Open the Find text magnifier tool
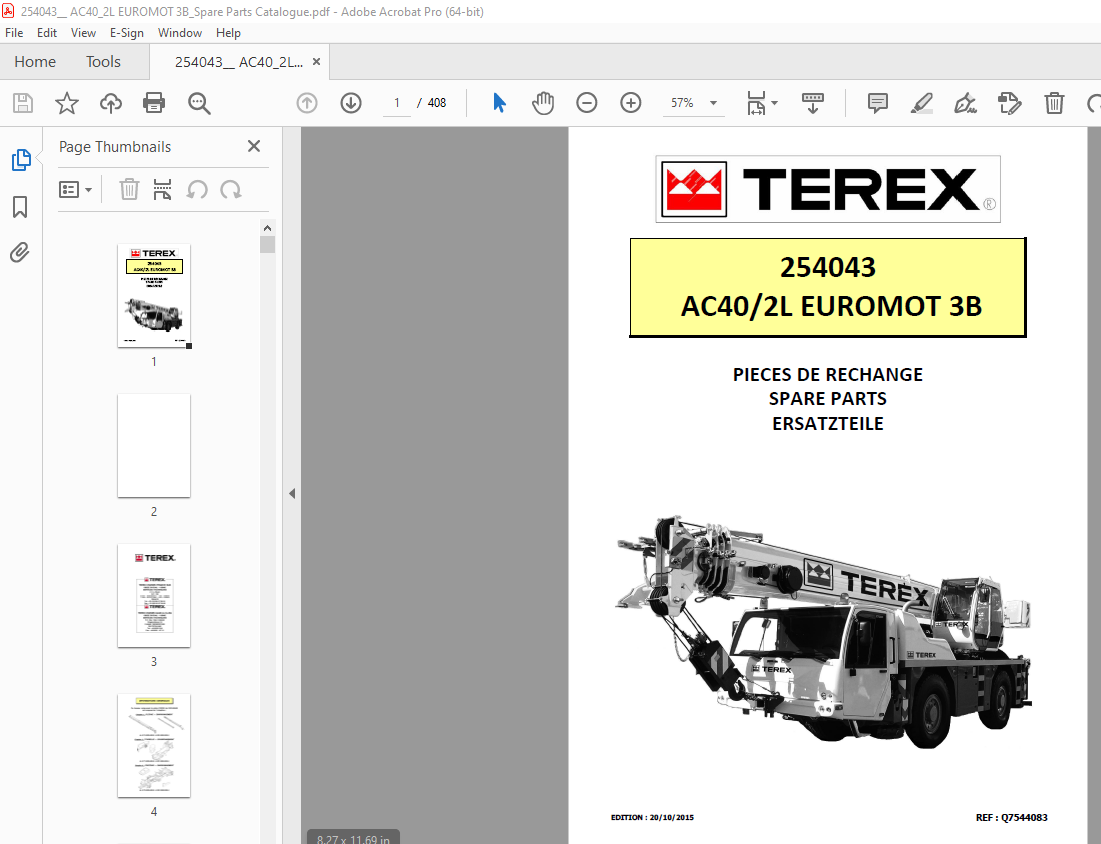This screenshot has height=844, width=1101. (x=199, y=103)
